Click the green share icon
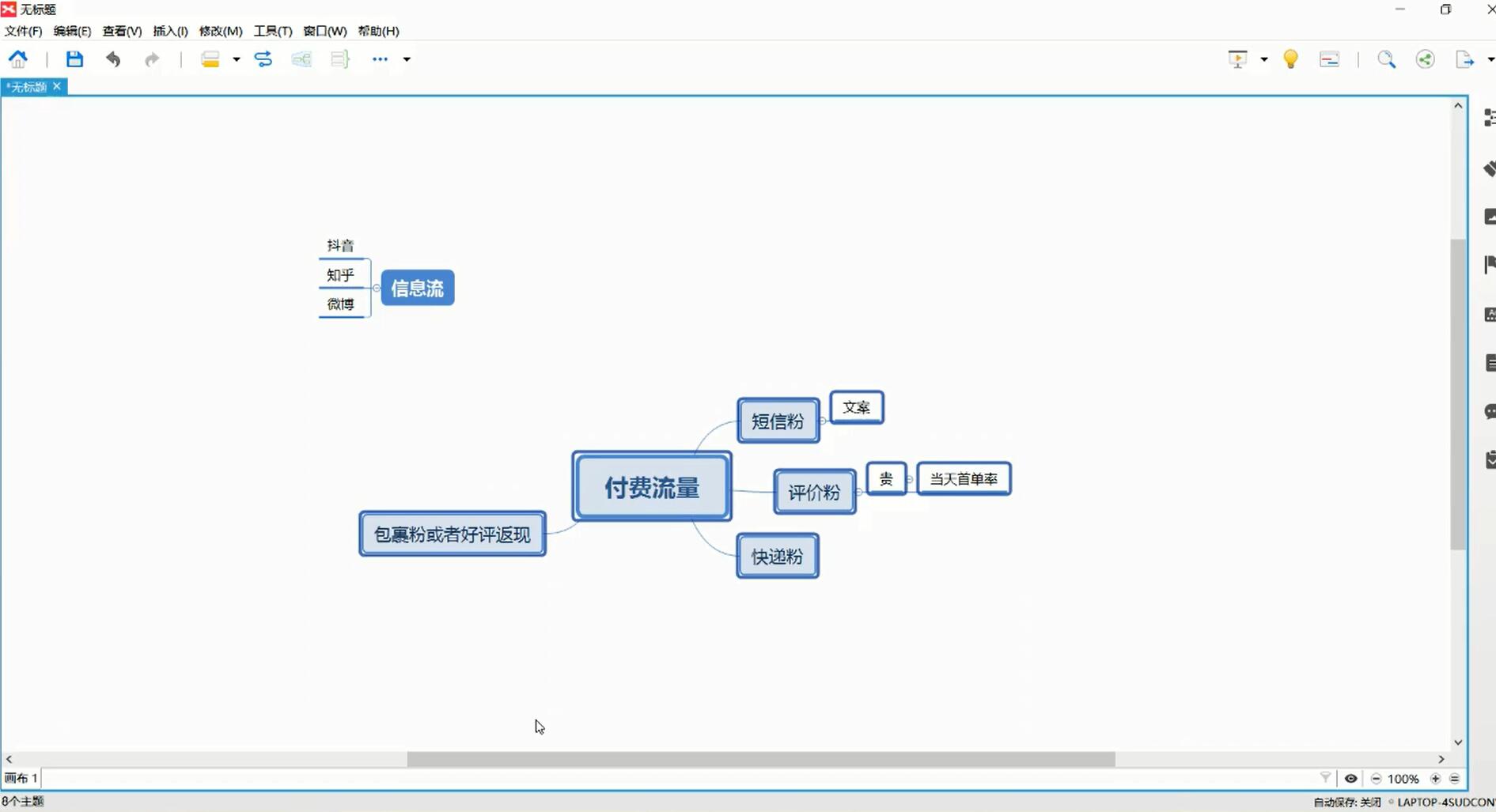1496x812 pixels. [x=1425, y=59]
